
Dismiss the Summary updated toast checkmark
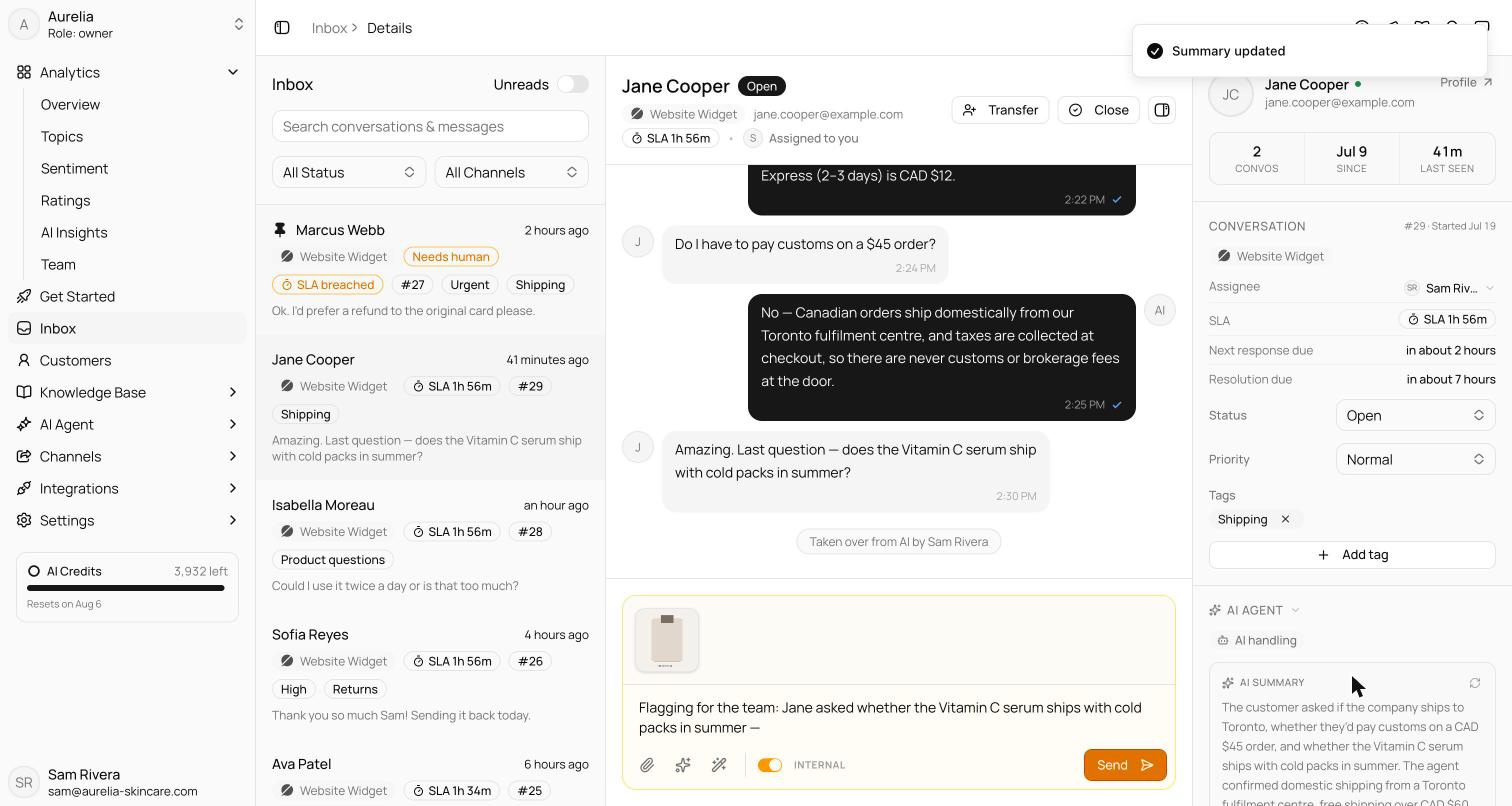1155,51
